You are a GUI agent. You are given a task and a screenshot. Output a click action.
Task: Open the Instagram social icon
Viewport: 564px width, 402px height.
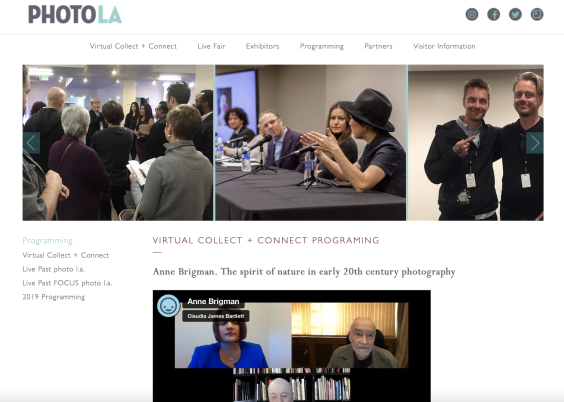pos(472,14)
